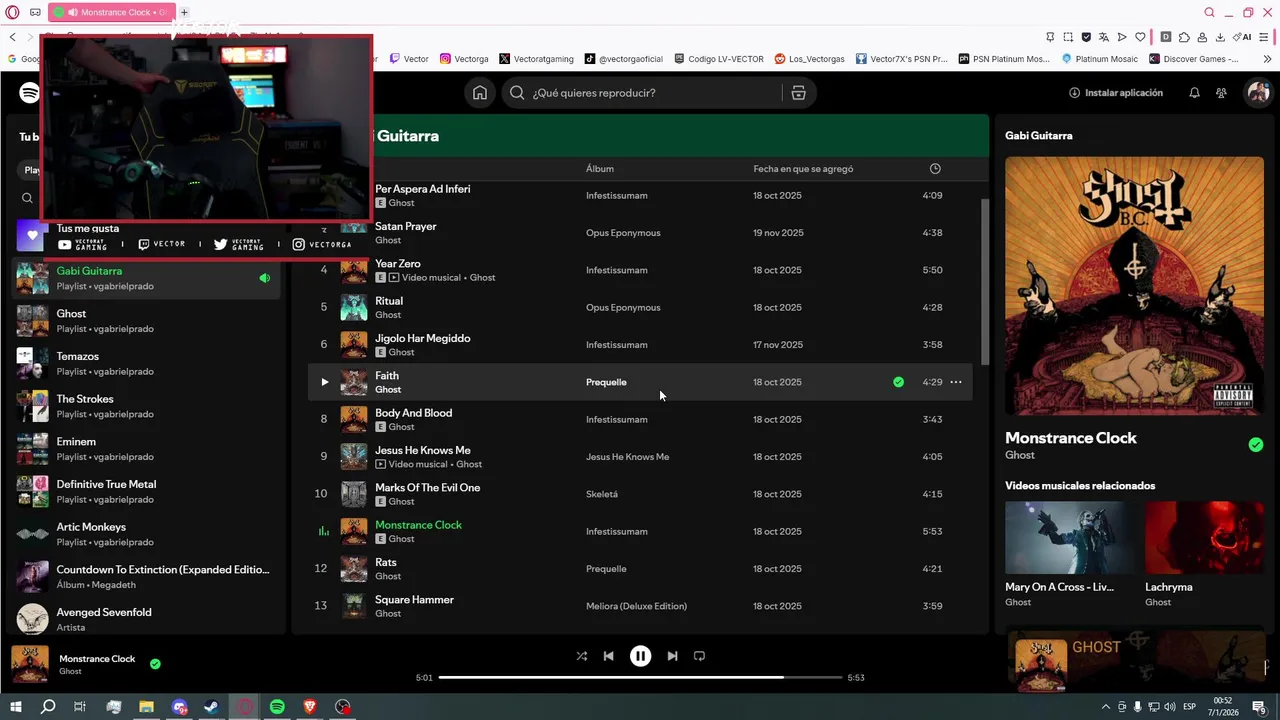Viewport: 1280px width, 720px height.
Task: Open the Temazos playlist
Action: pos(146,364)
